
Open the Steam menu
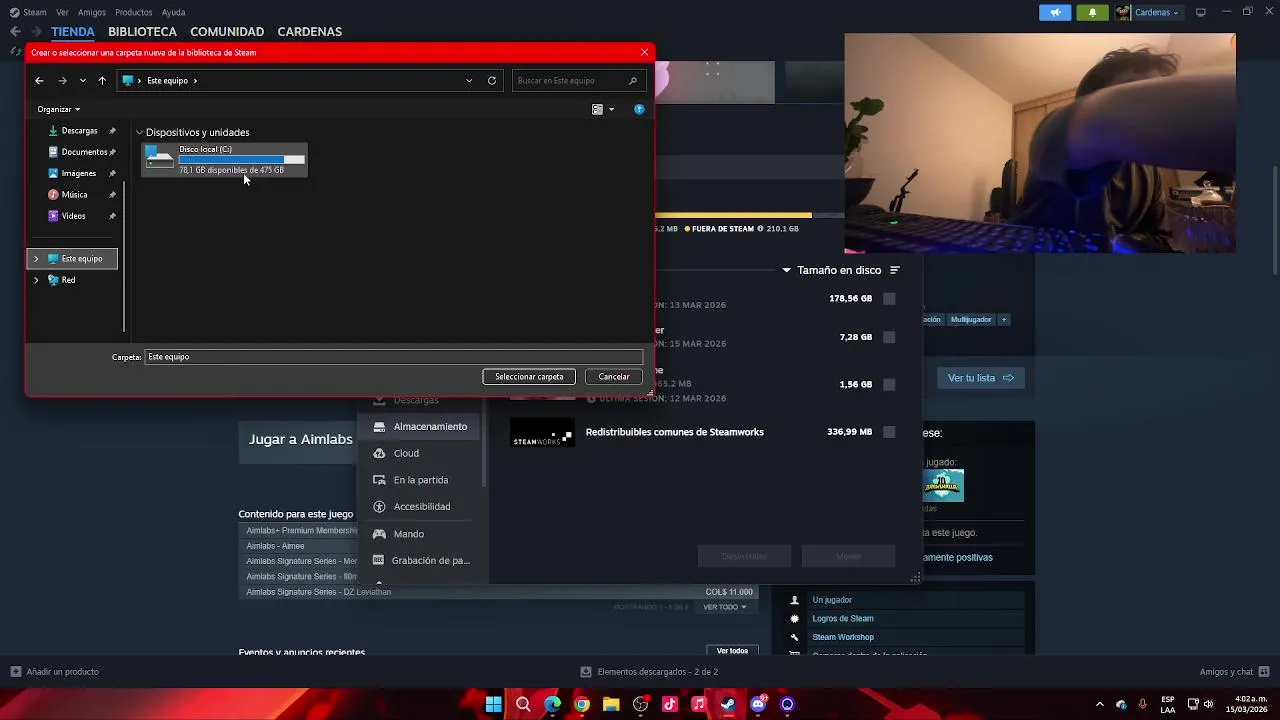[34, 12]
